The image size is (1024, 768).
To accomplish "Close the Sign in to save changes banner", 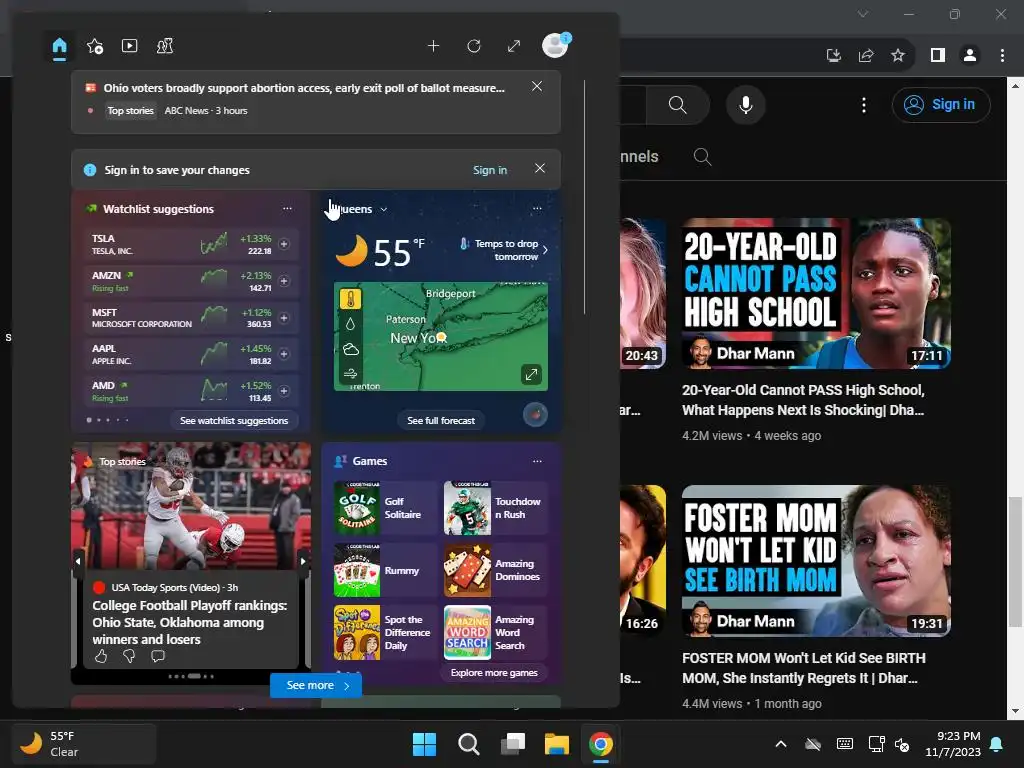I will [540, 168].
